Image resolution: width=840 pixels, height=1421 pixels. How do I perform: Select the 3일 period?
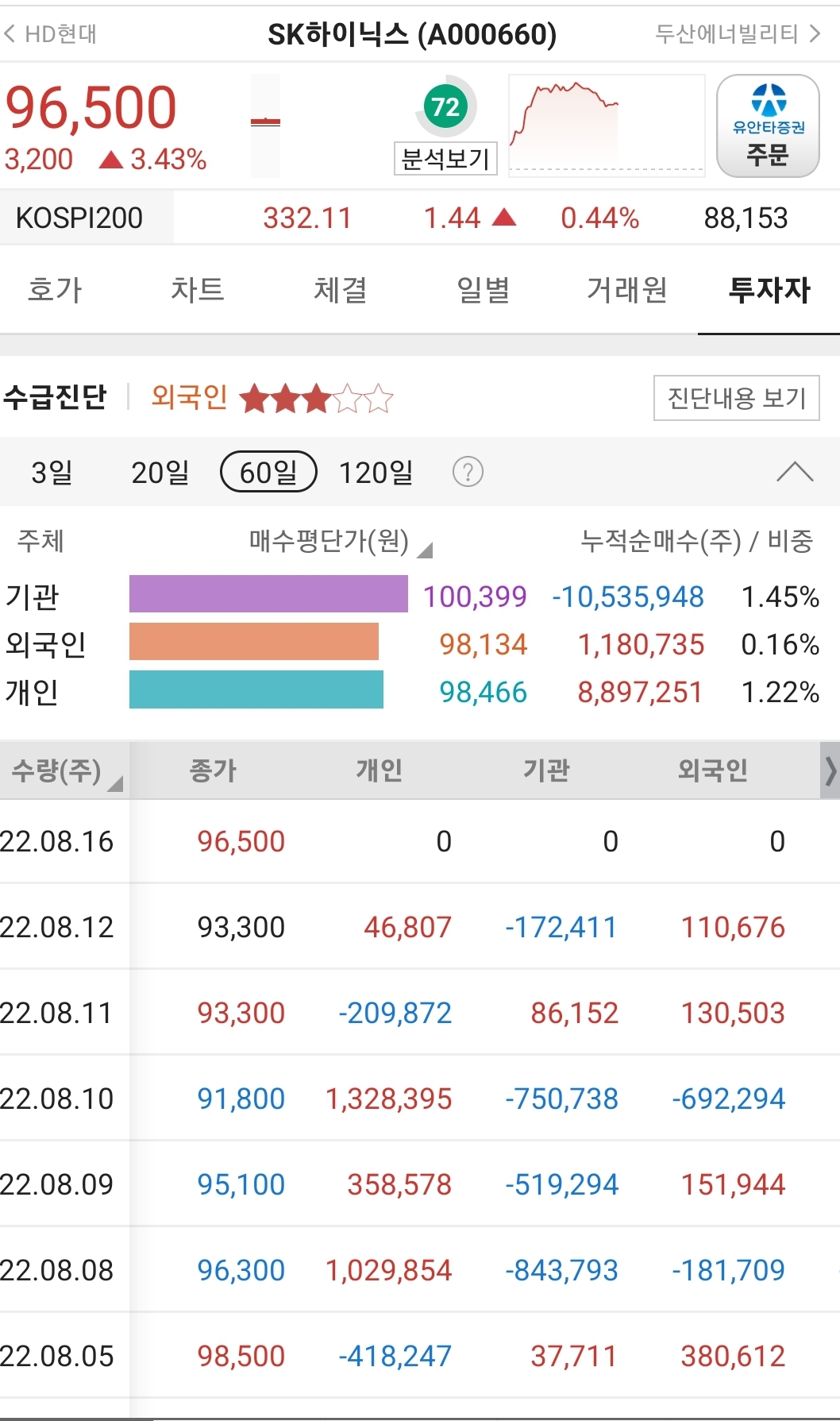pos(52,472)
